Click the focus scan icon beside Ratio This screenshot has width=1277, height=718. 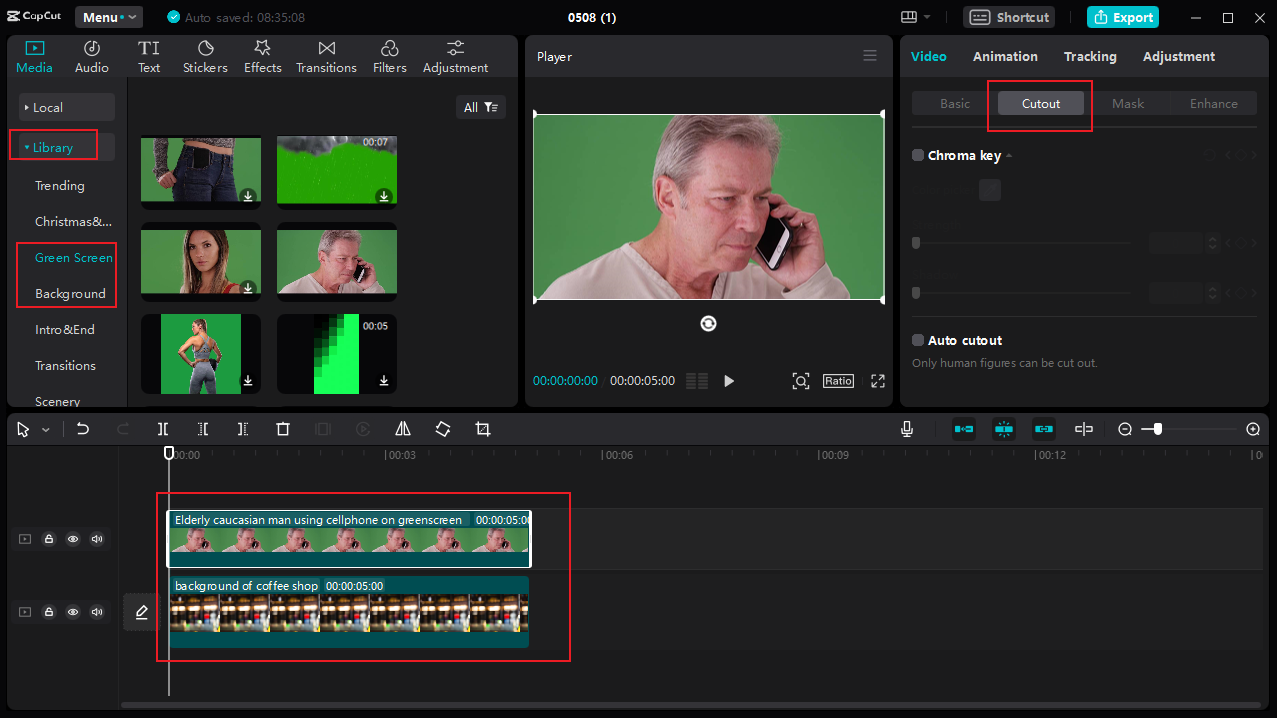click(x=800, y=381)
